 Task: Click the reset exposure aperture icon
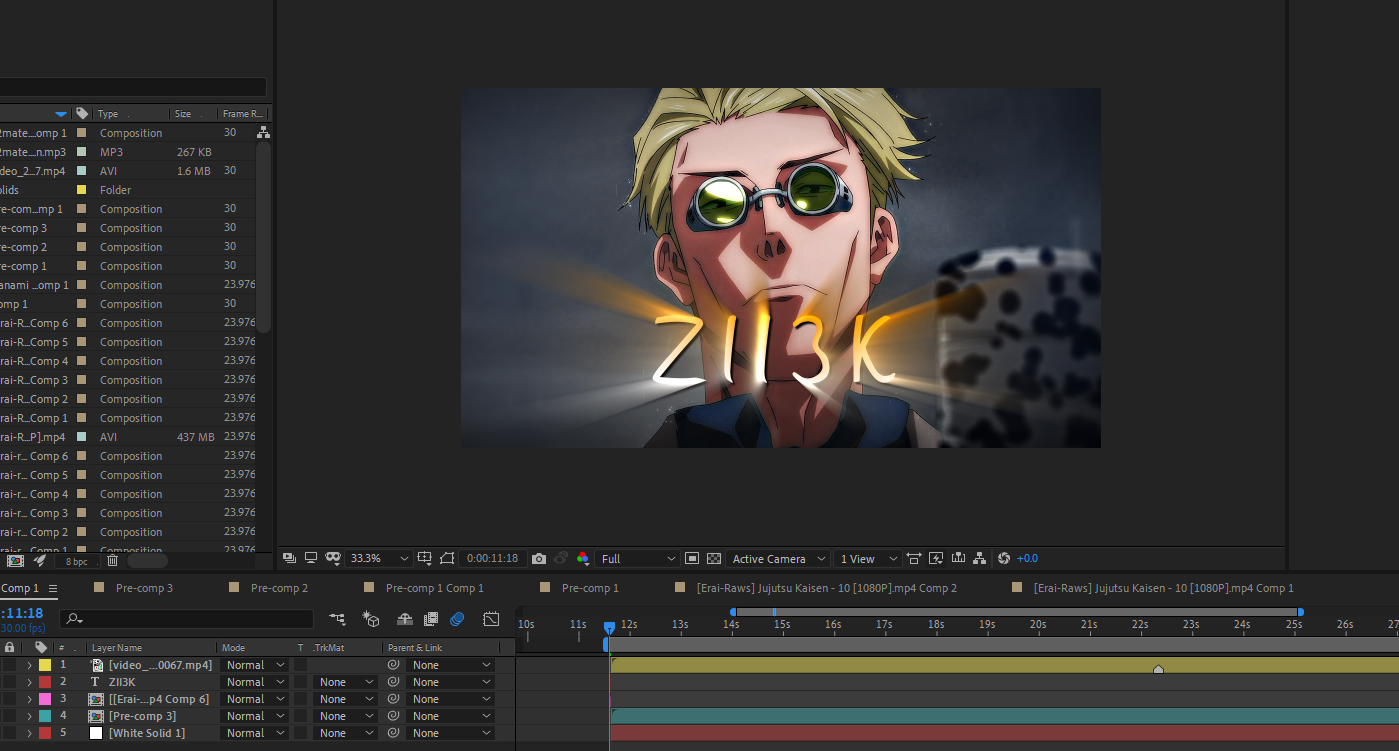click(1004, 559)
